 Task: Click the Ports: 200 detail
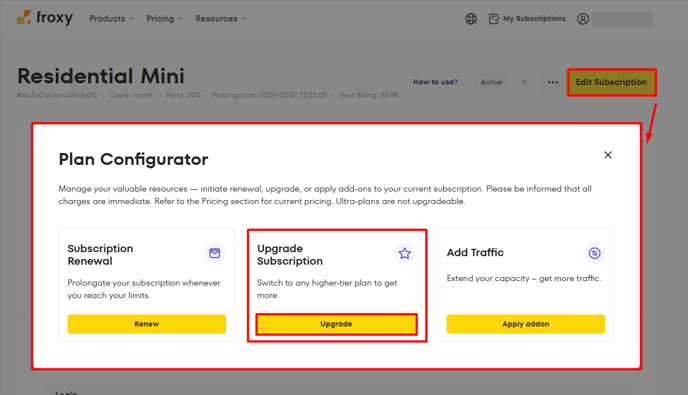pyautogui.click(x=183, y=95)
